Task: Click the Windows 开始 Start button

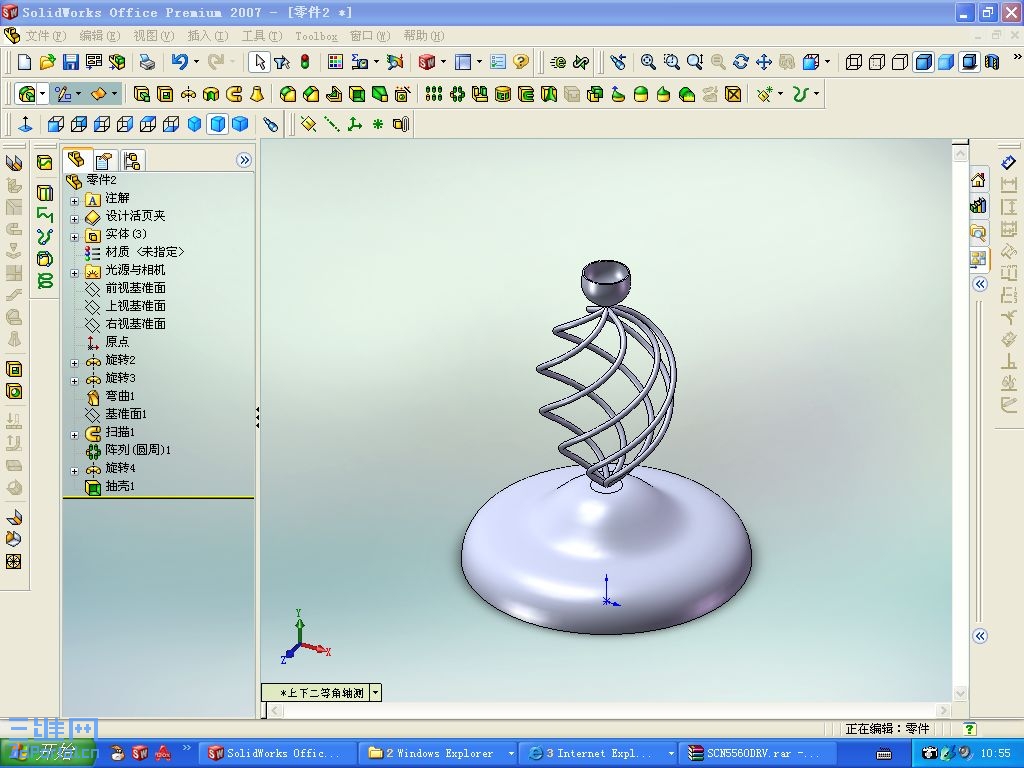Action: tap(48, 753)
